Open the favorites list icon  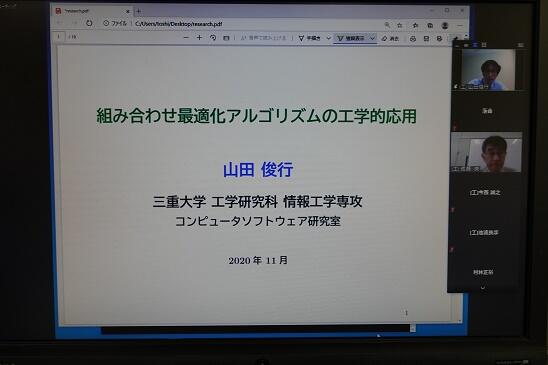[415, 25]
